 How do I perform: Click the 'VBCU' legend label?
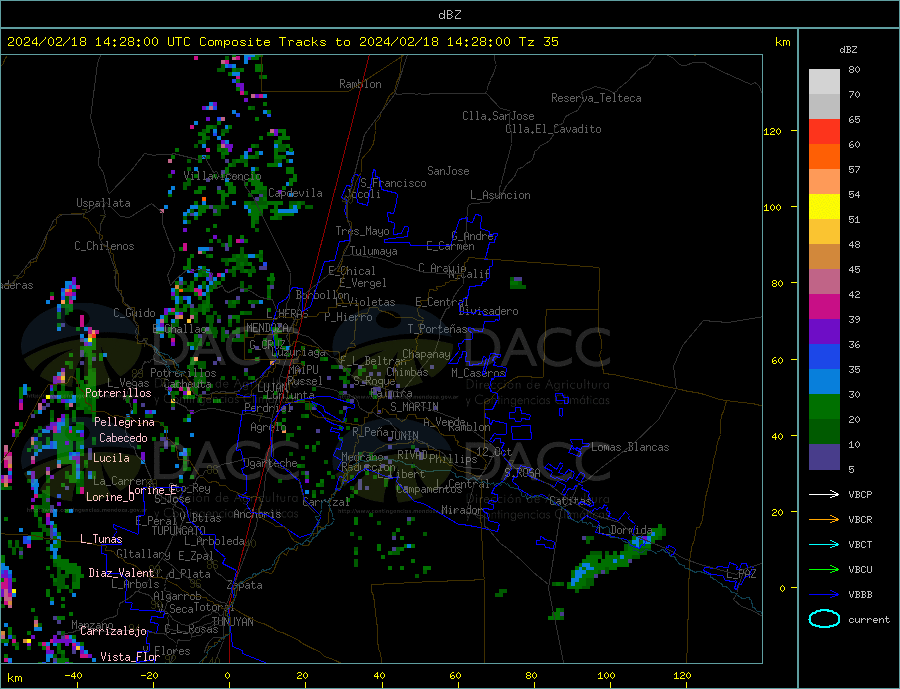pos(860,570)
